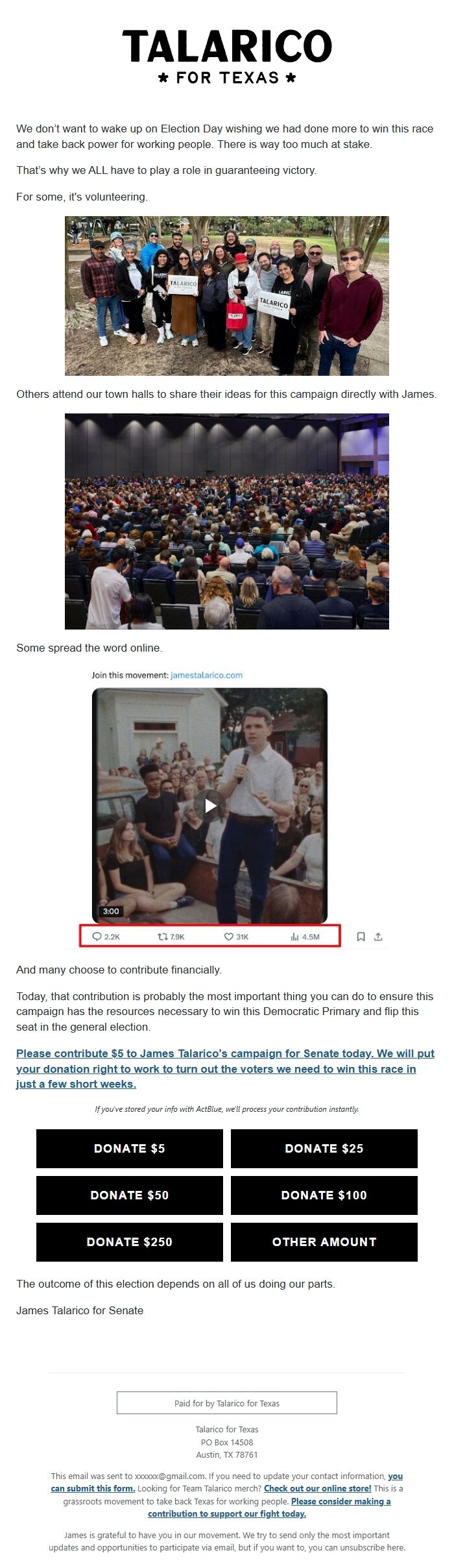Image resolution: width=454 pixels, height=1568 pixels.
Task: Click the views chart icon showing 4.5M
Action: tap(294, 937)
